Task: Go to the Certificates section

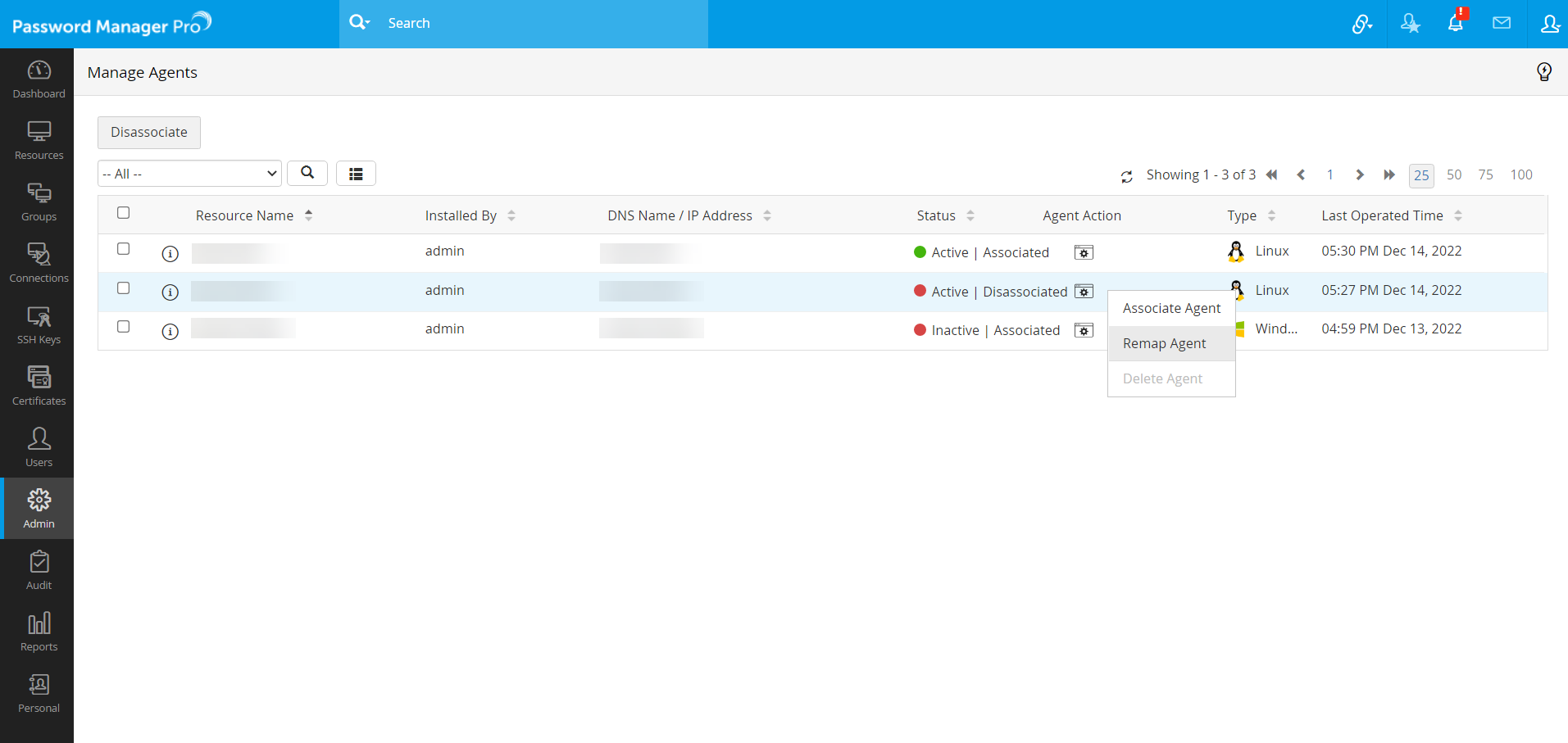Action: pyautogui.click(x=39, y=386)
